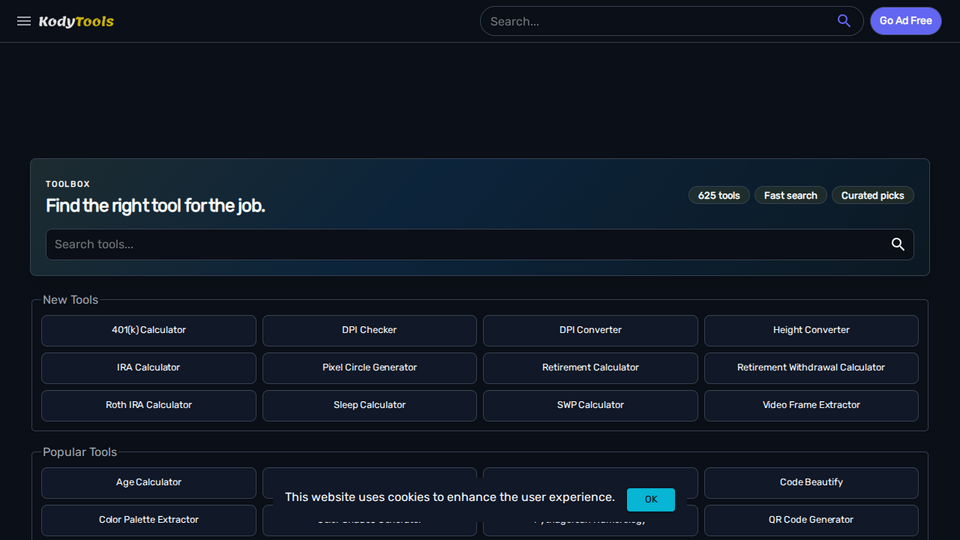Click the toolbox search magnifier icon
The width and height of the screenshot is (960, 540).
898,244
